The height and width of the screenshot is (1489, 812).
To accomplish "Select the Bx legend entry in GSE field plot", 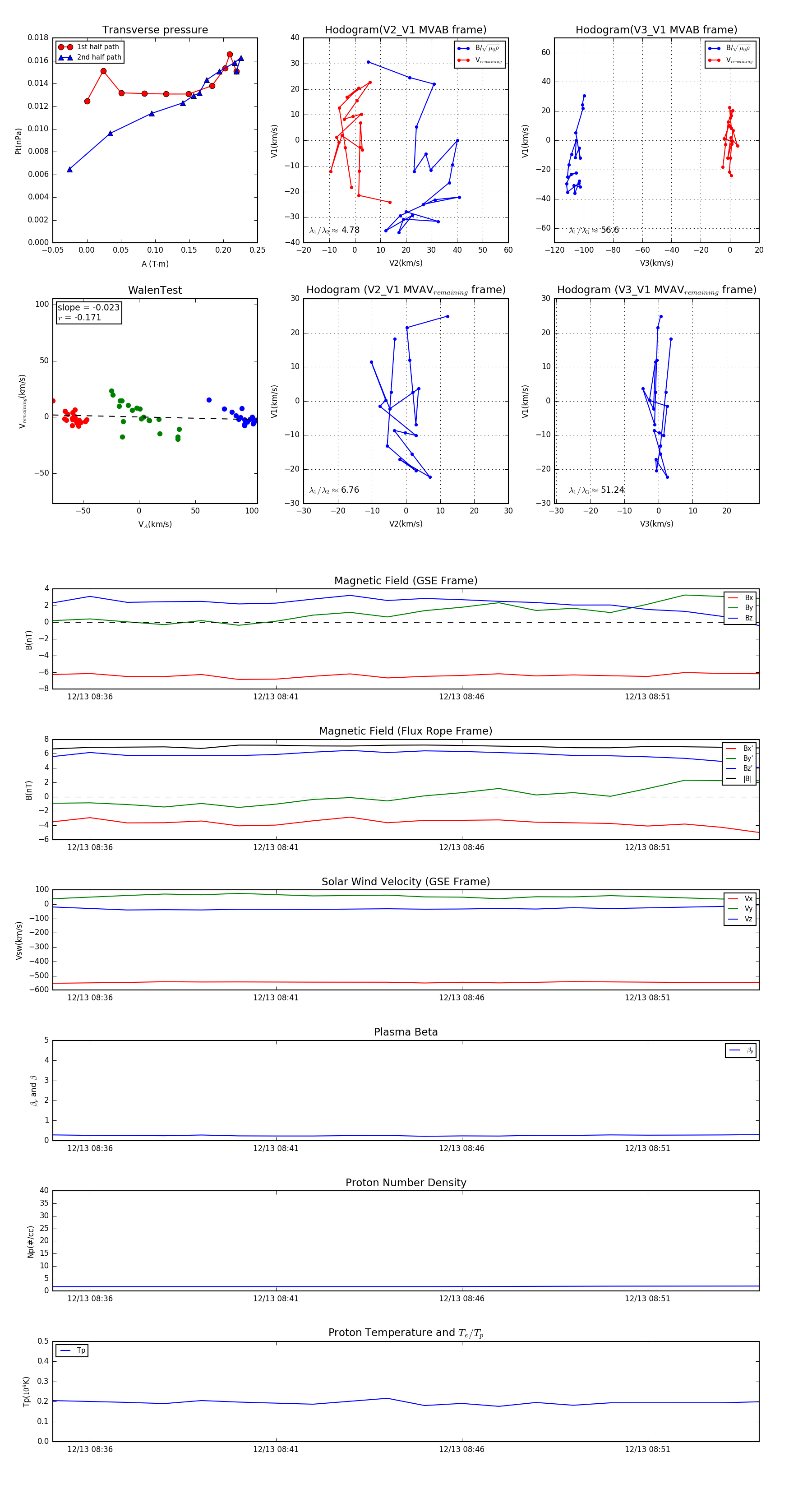I will 741,598.
